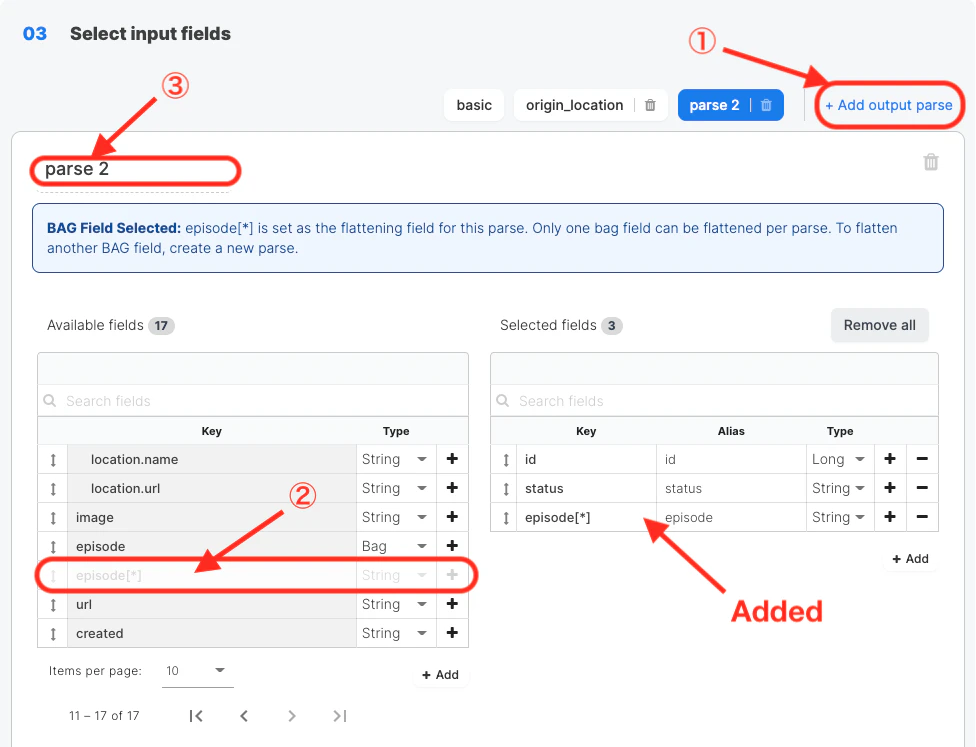This screenshot has width=976, height=747.
Task: Go to first page of available fields
Action: coord(196,716)
